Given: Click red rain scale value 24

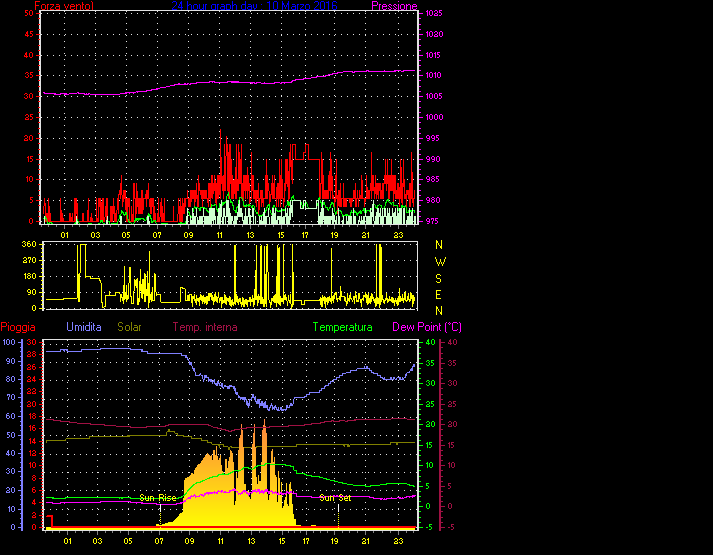Looking at the screenshot, I should 31,380.
